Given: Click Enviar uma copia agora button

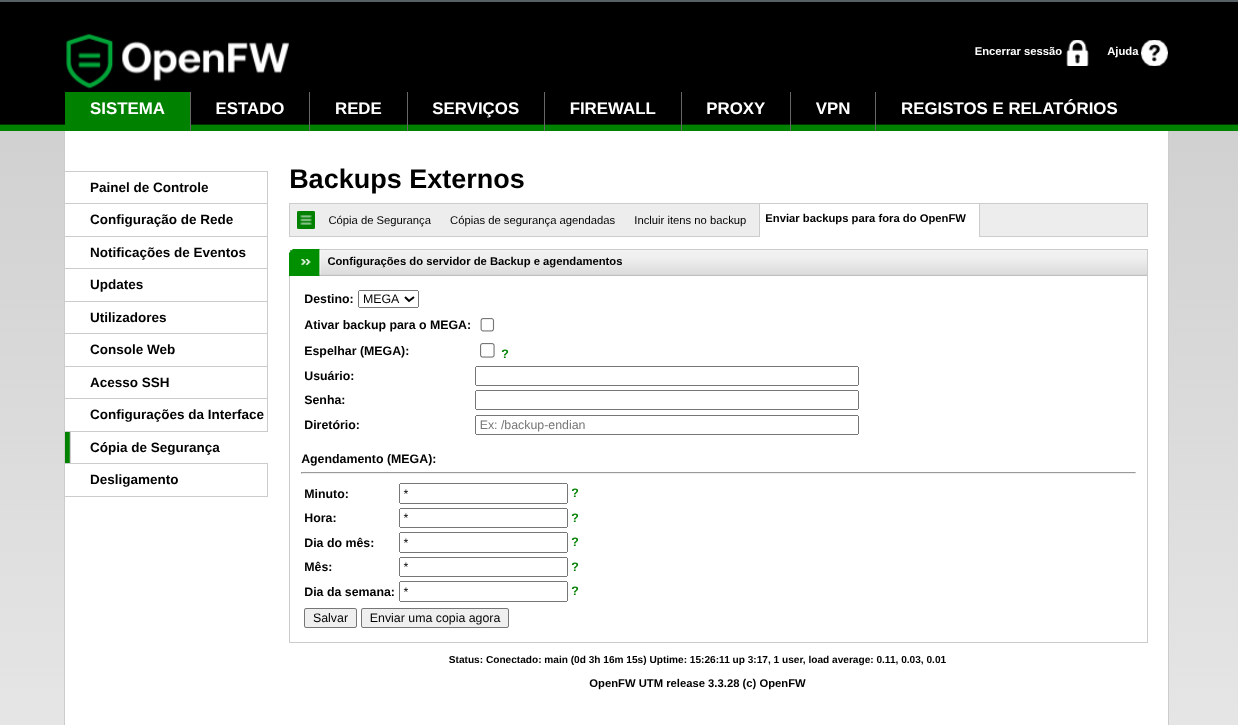Looking at the screenshot, I should pyautogui.click(x=435, y=618).
